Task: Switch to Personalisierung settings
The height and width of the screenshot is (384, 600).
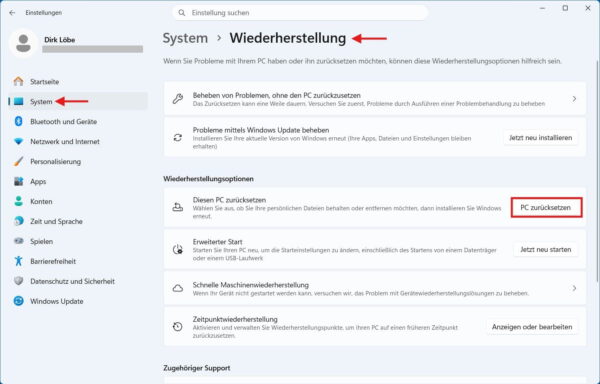Action: point(78,161)
